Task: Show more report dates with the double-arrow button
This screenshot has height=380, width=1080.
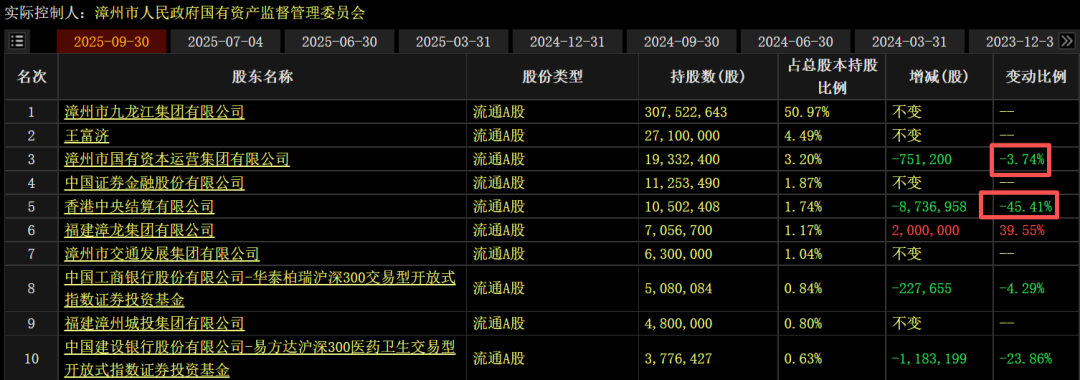Action: [1068, 41]
